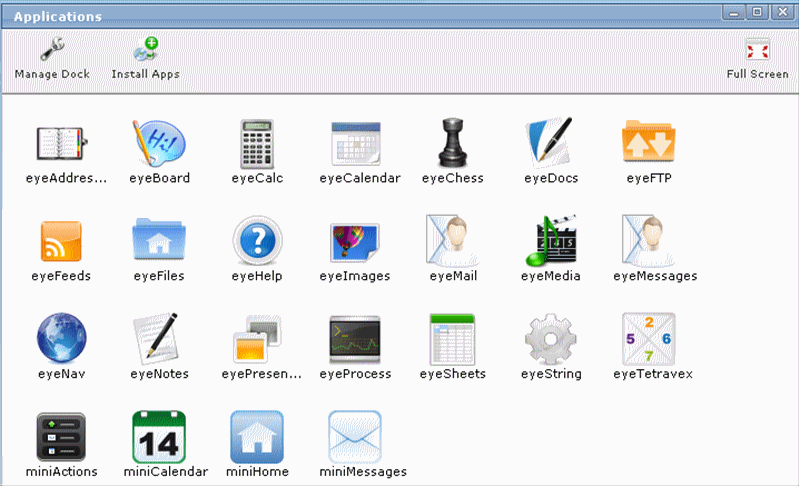Open the eyeImages viewer
This screenshot has height=486, width=799.
pyautogui.click(x=354, y=242)
